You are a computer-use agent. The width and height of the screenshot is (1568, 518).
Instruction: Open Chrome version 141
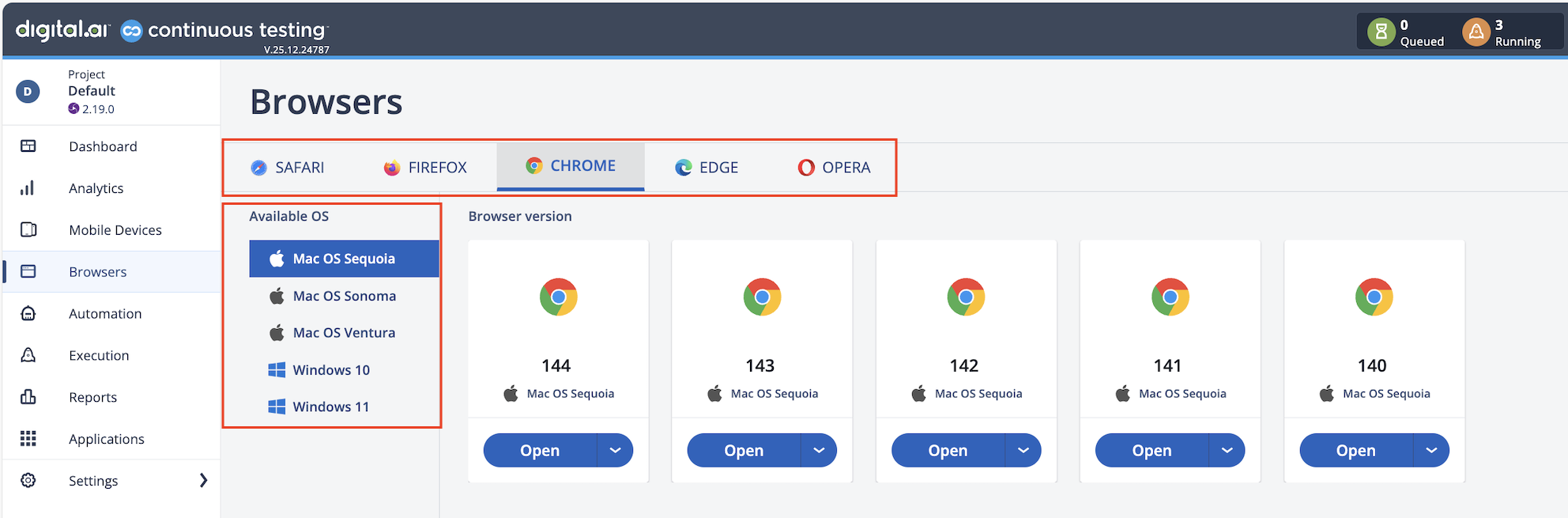pos(1151,450)
